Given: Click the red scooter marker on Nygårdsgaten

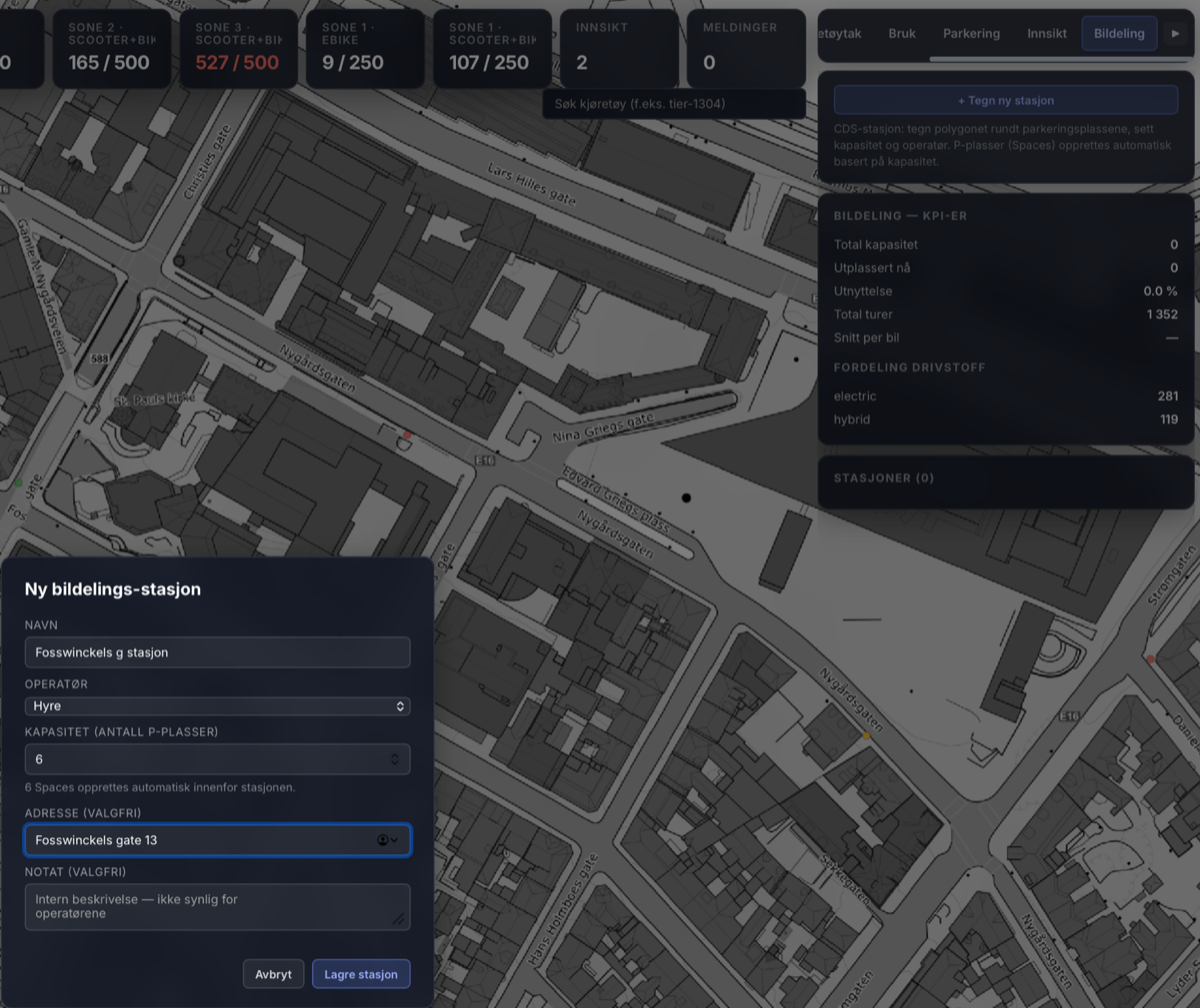Looking at the screenshot, I should [x=407, y=436].
